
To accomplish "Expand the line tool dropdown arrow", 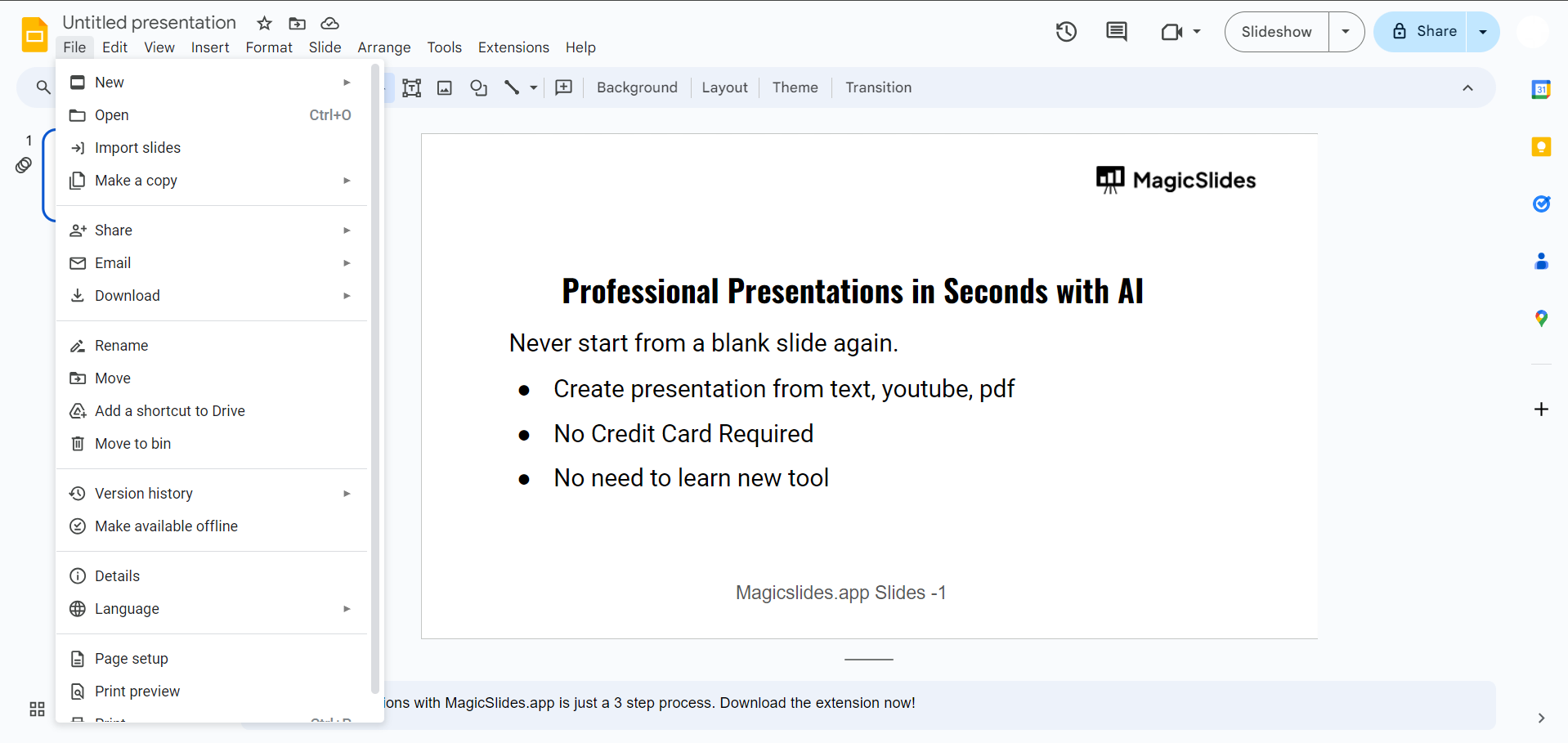I will 534,87.
